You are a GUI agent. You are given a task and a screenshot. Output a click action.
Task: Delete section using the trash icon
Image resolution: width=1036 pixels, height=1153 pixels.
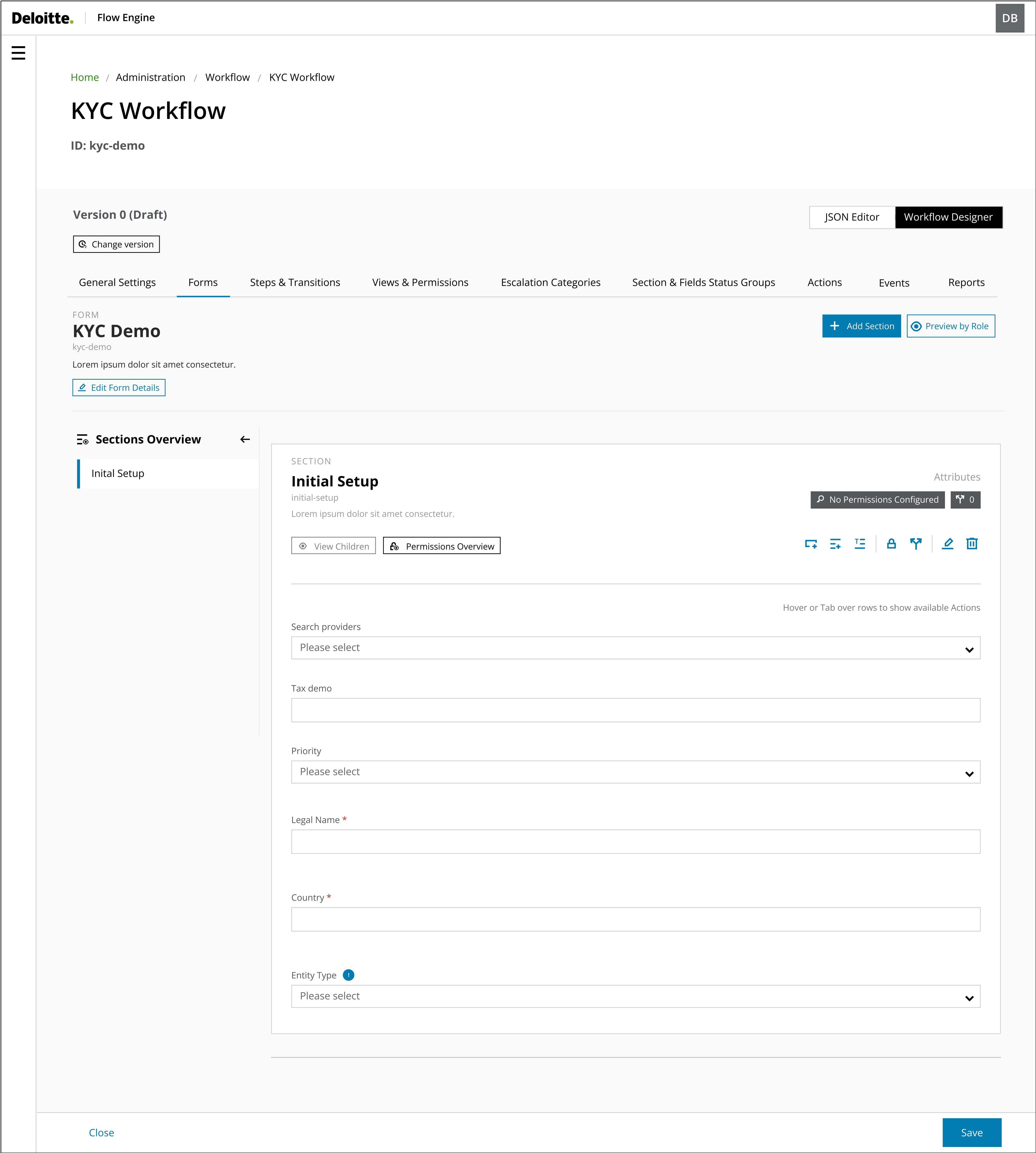pyautogui.click(x=972, y=544)
